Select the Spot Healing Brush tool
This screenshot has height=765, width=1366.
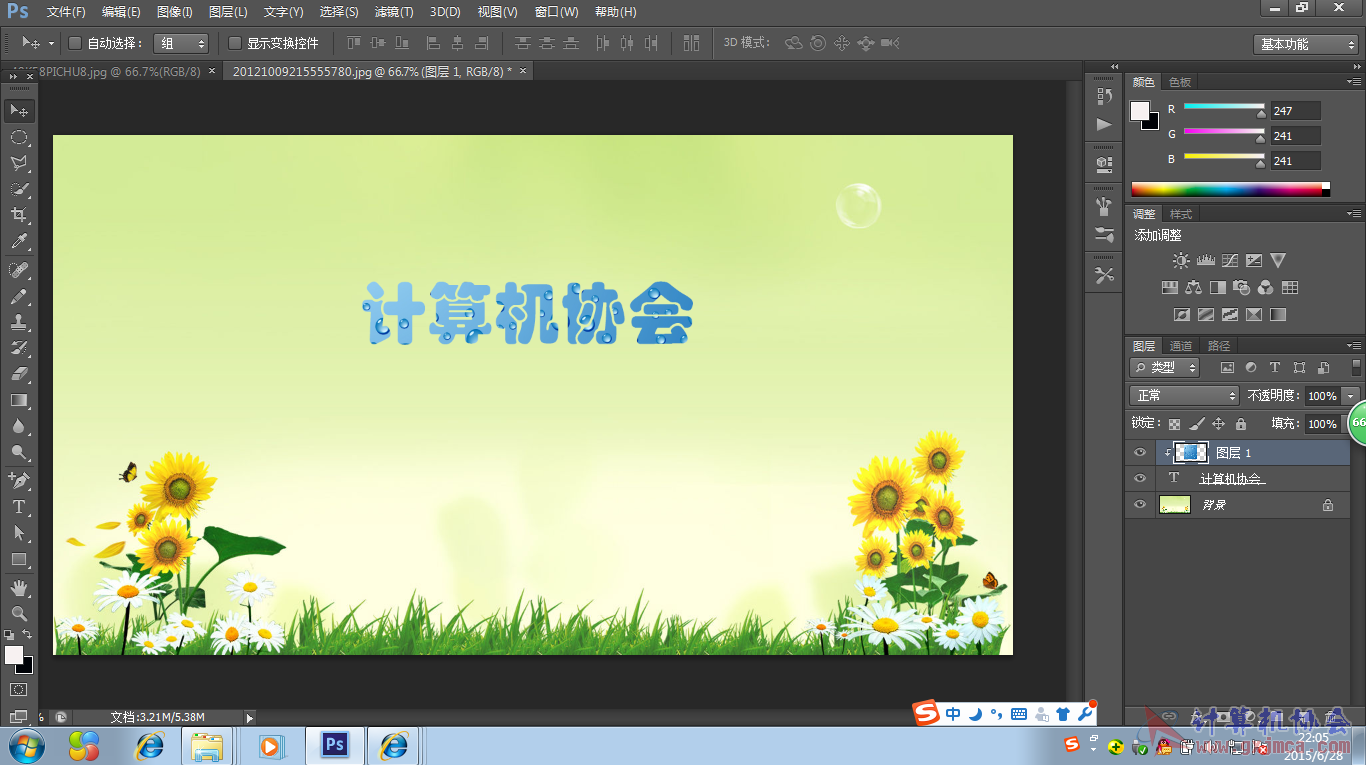(19, 270)
